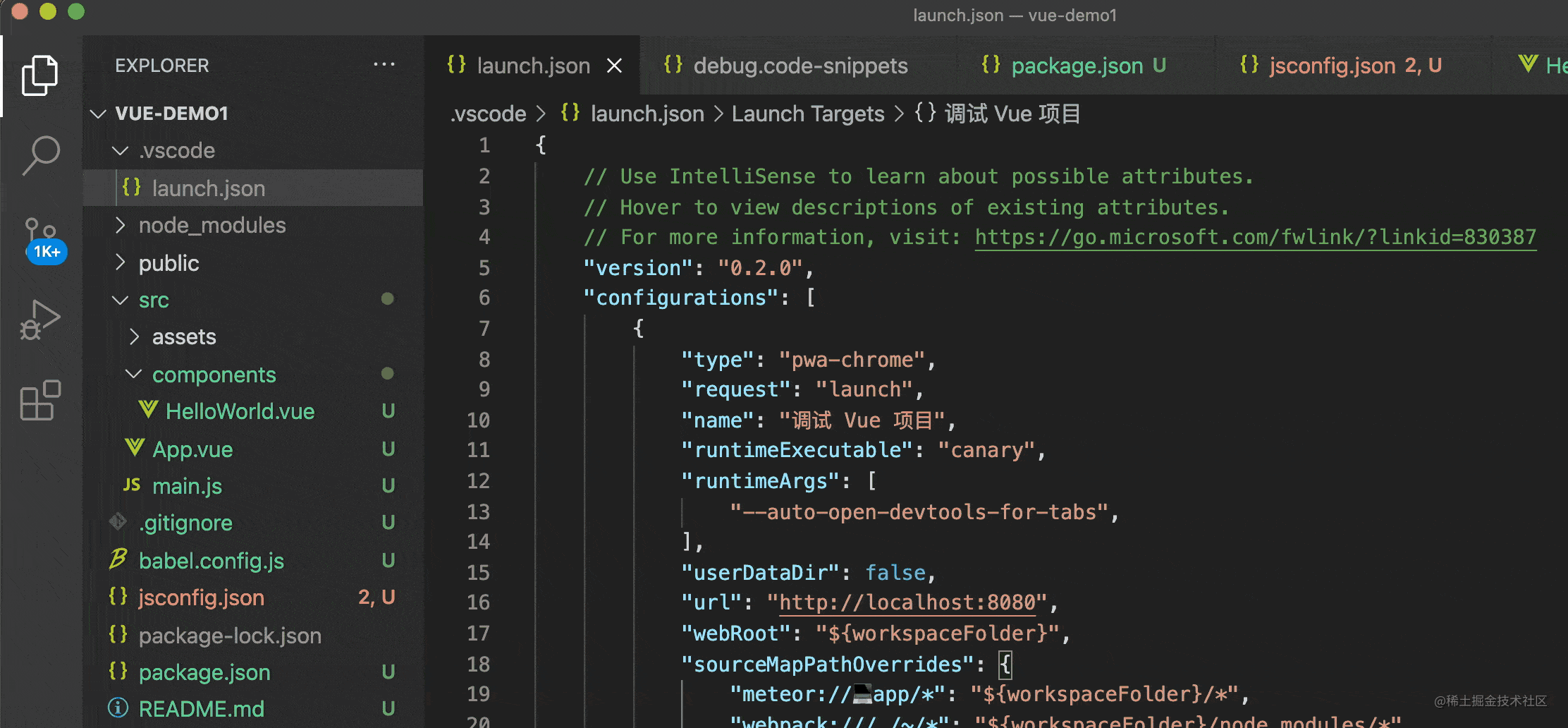Screen dimensions: 1568x728
Task: Open the Run and Debug view
Action: pos(39,320)
